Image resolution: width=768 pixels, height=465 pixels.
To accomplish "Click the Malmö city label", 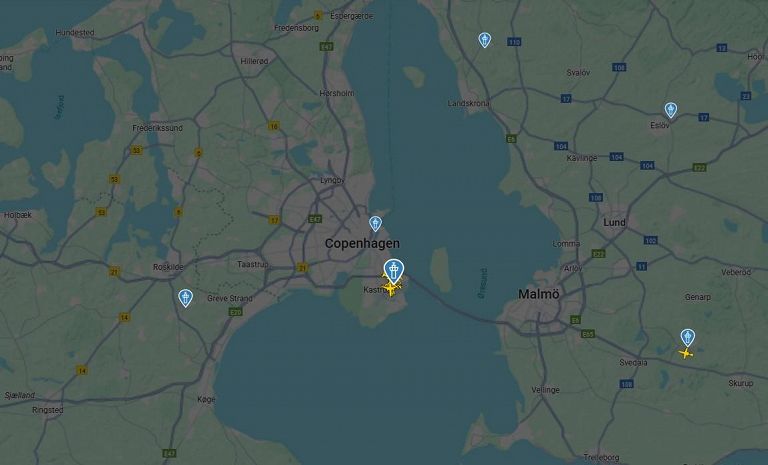I will [538, 294].
